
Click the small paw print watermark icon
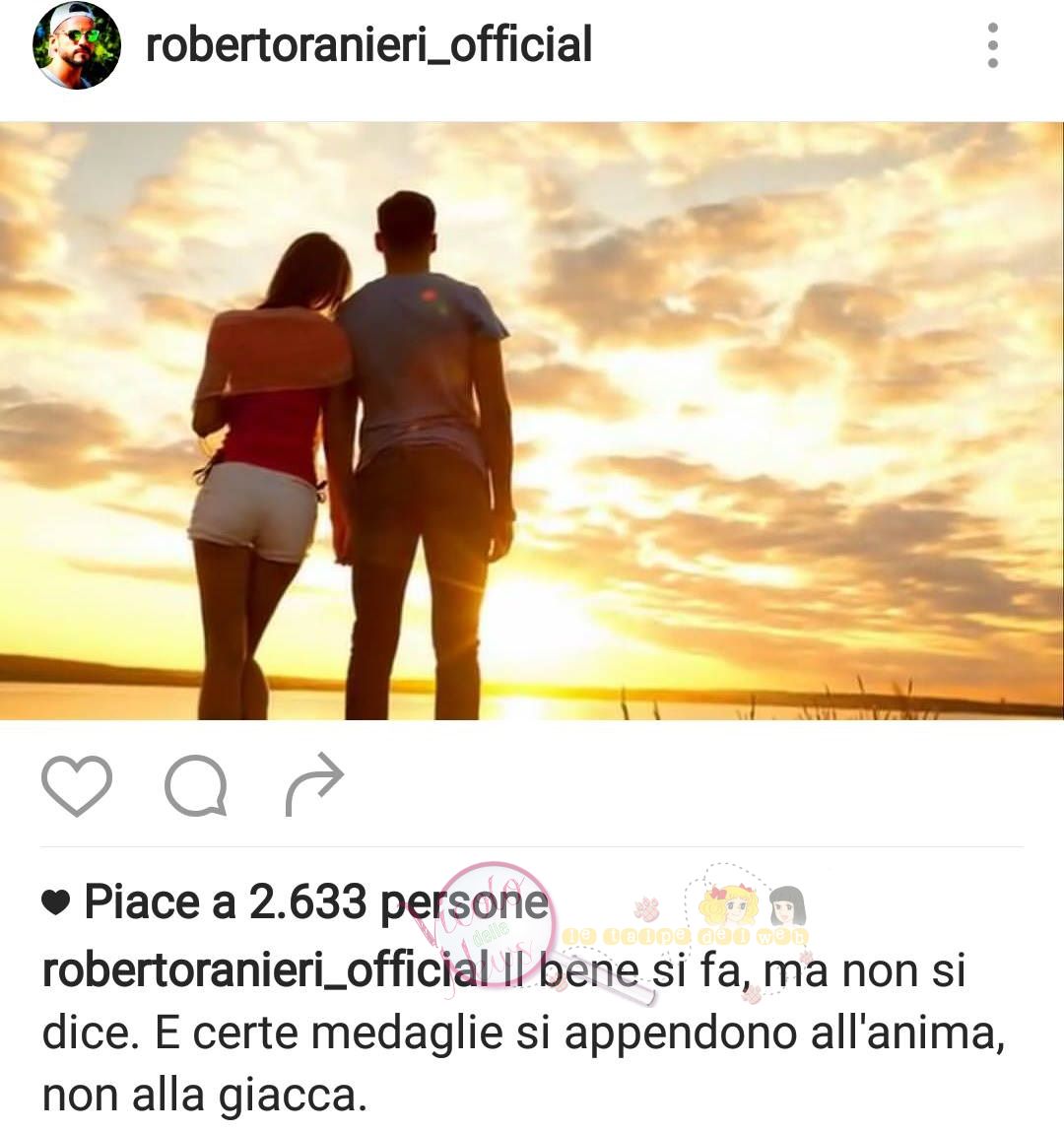click(x=647, y=909)
